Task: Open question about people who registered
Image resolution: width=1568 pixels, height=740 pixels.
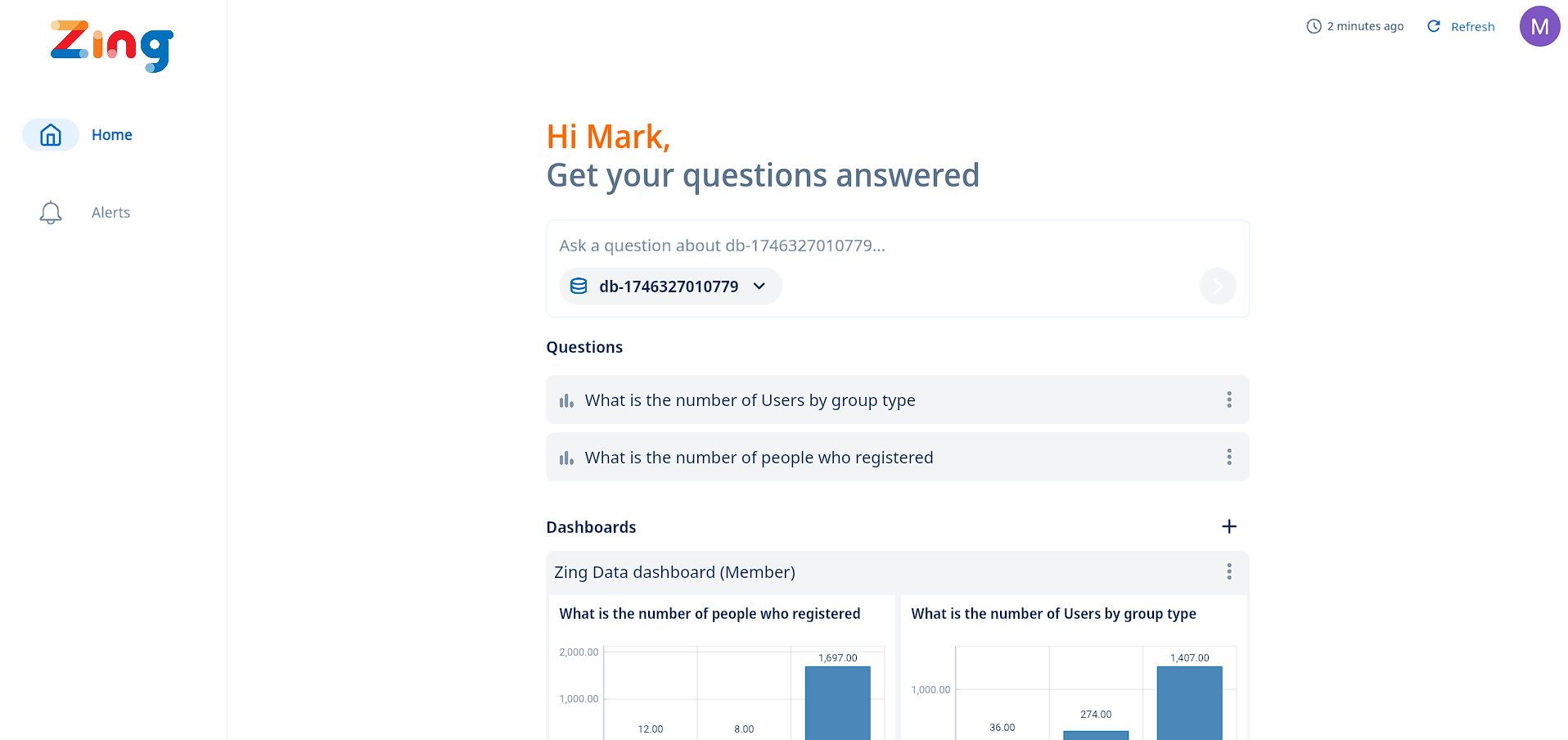Action: tap(759, 458)
